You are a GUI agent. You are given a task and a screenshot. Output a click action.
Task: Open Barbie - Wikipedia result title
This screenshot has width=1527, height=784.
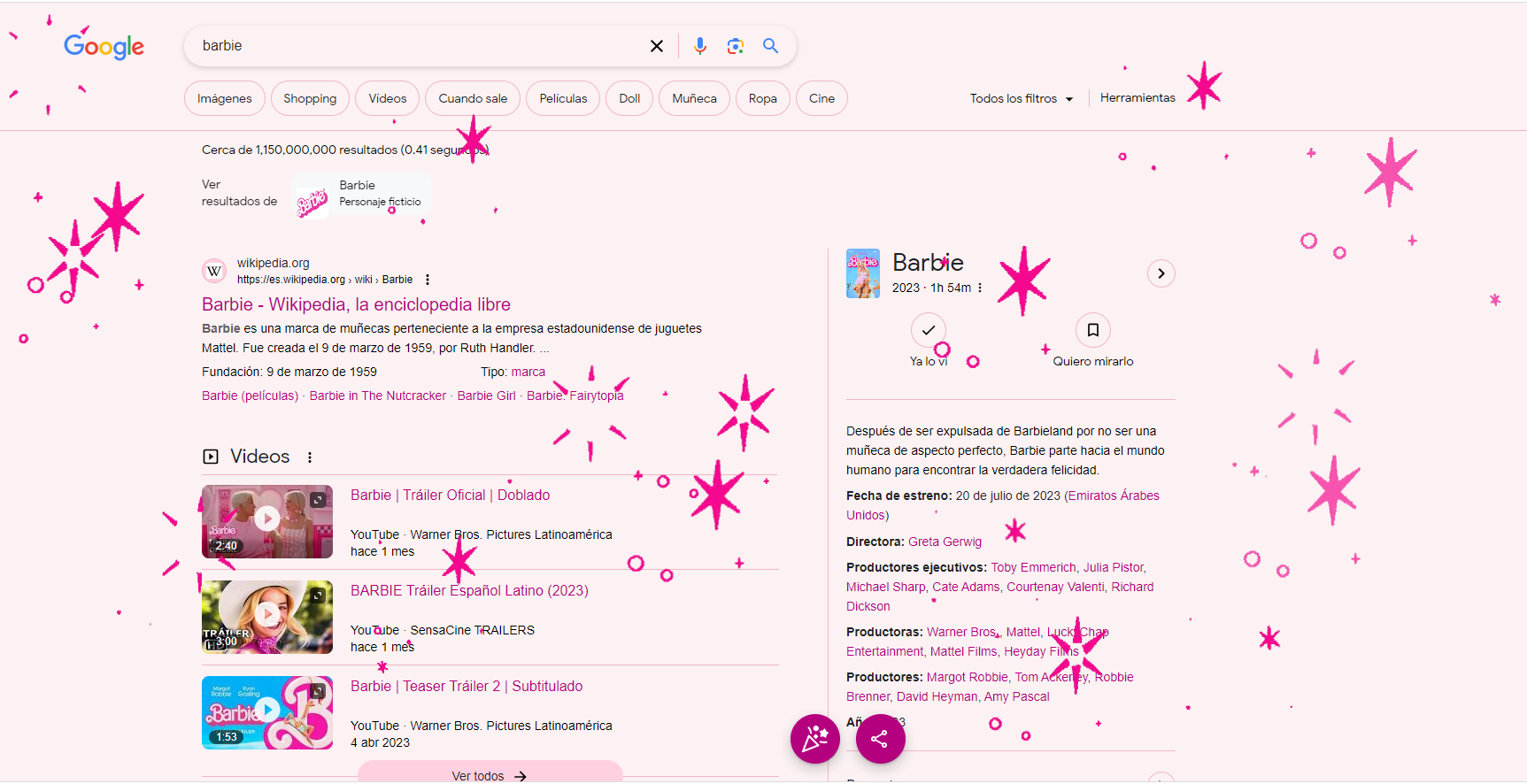(356, 304)
